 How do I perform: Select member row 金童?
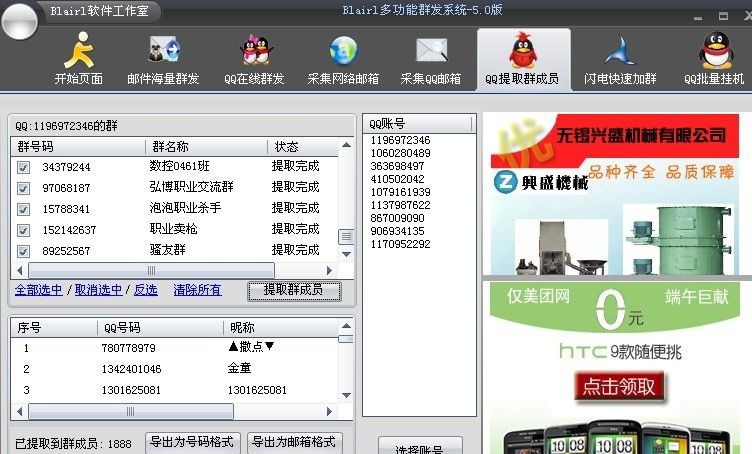(175, 369)
